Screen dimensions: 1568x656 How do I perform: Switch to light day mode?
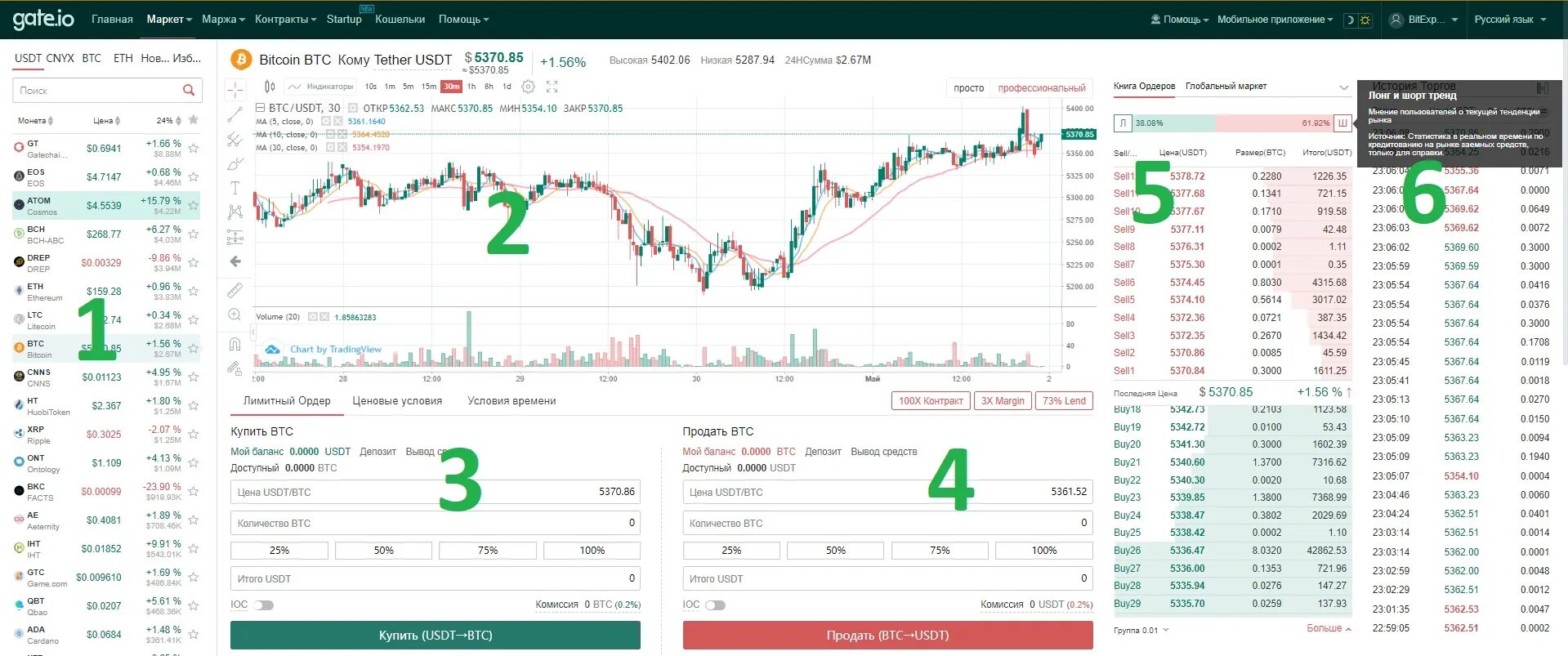tap(1365, 20)
